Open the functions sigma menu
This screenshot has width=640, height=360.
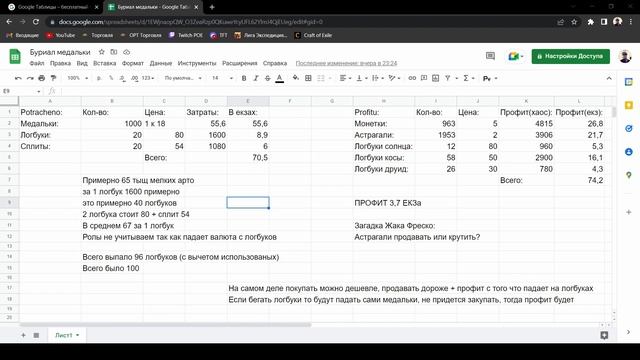467,78
